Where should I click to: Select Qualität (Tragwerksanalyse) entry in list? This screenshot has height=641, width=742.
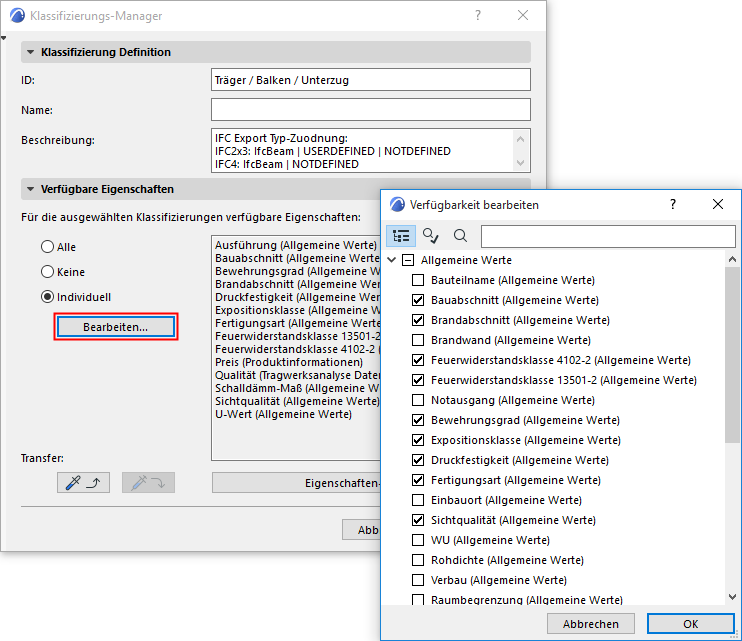[297, 375]
